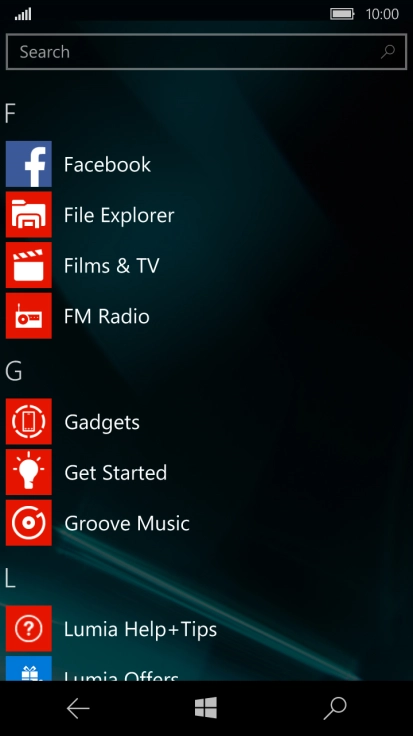The height and width of the screenshot is (736, 413).
Task: Open the letter jump list from G
Action: click(13, 371)
